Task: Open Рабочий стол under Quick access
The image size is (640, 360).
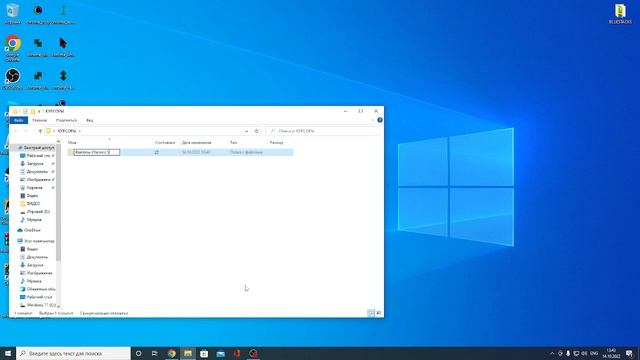Action: coord(38,156)
